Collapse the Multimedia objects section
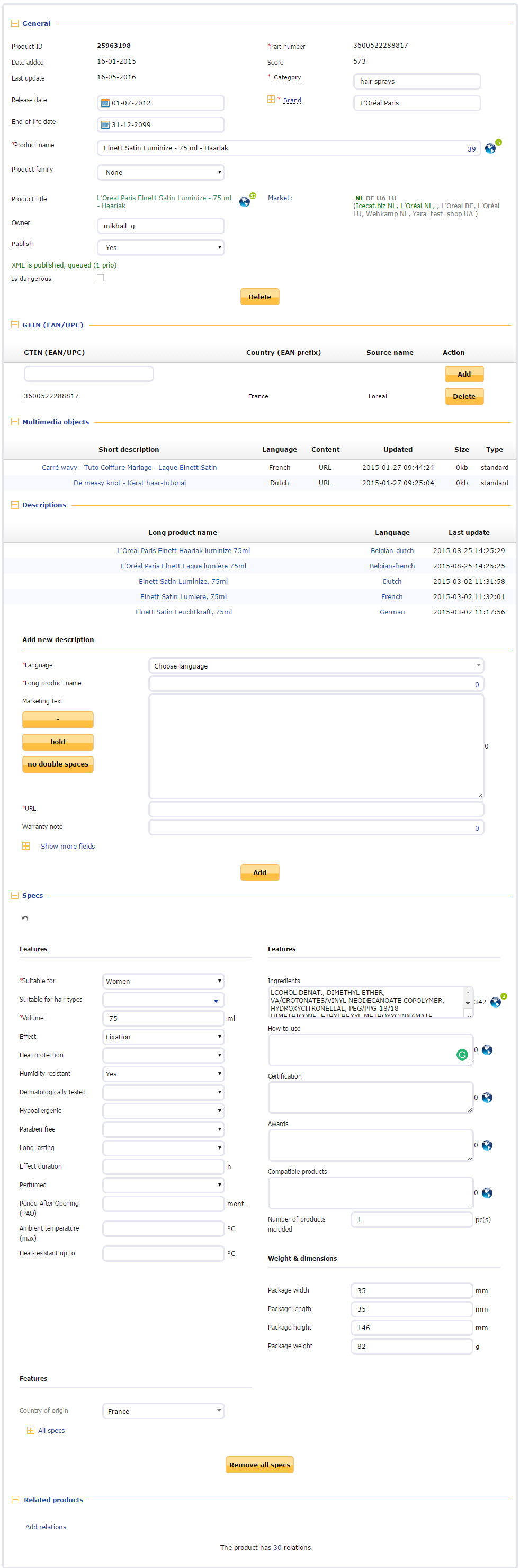 15,422
